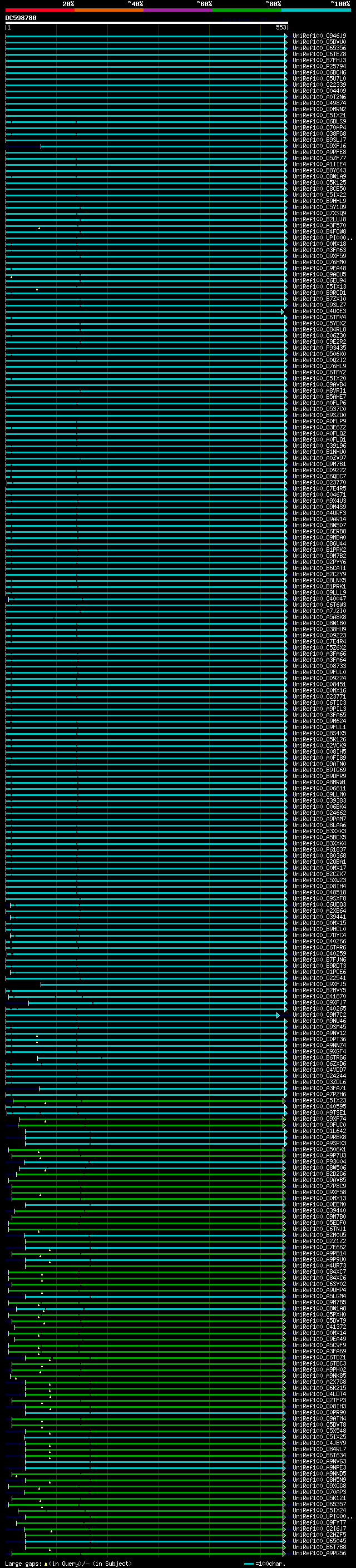Click the UniRef100_Q38PG8 label
This screenshot has height=1568, width=356.
click(319, 134)
